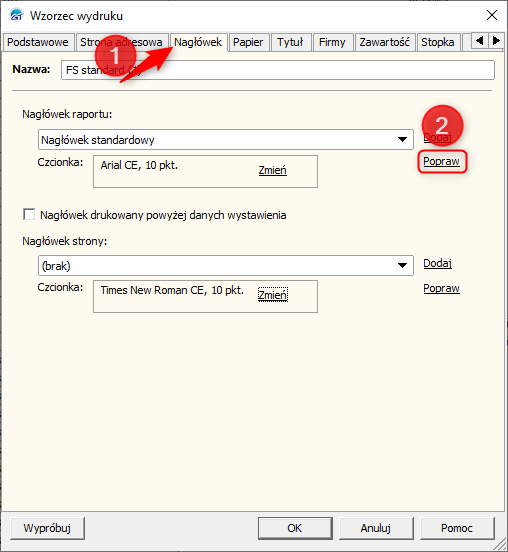The image size is (508, 552).
Task: Click Popraw next to Nagłówek strony
Action: 441,288
